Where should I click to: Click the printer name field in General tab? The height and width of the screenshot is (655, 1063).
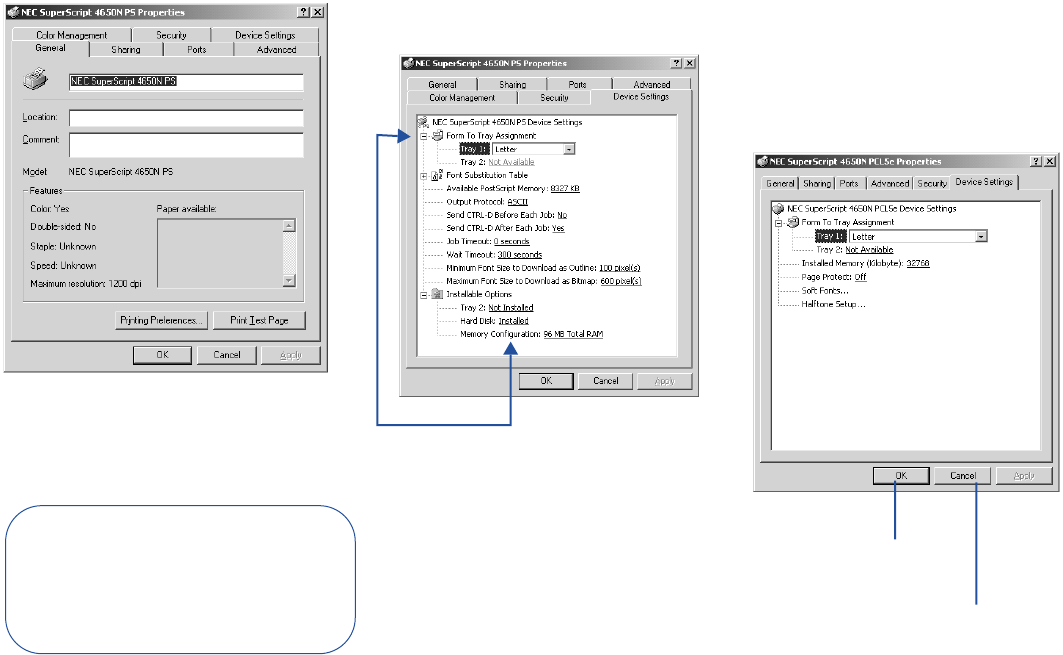point(186,81)
